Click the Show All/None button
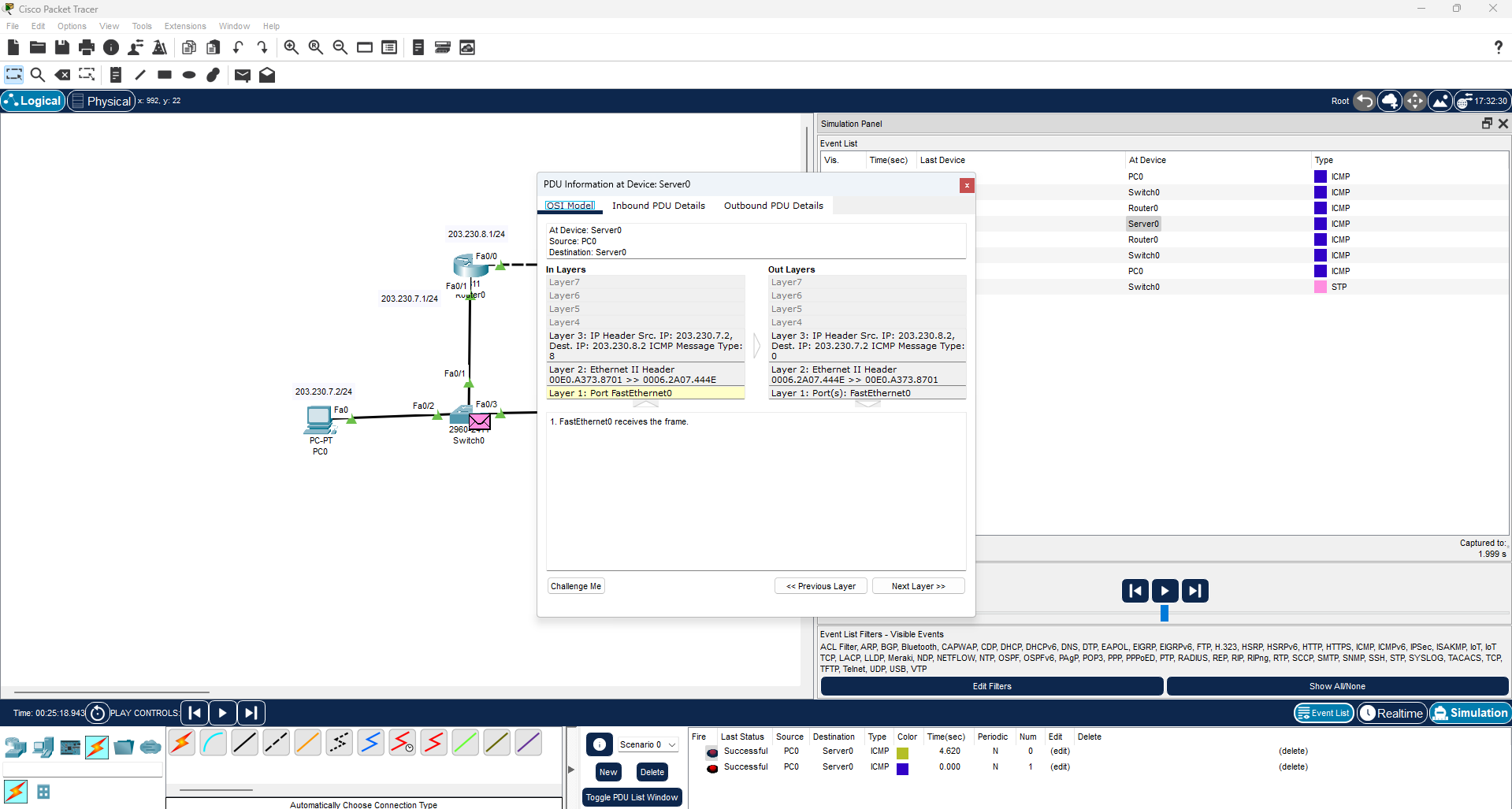This screenshot has height=809, width=1512. (1337, 686)
